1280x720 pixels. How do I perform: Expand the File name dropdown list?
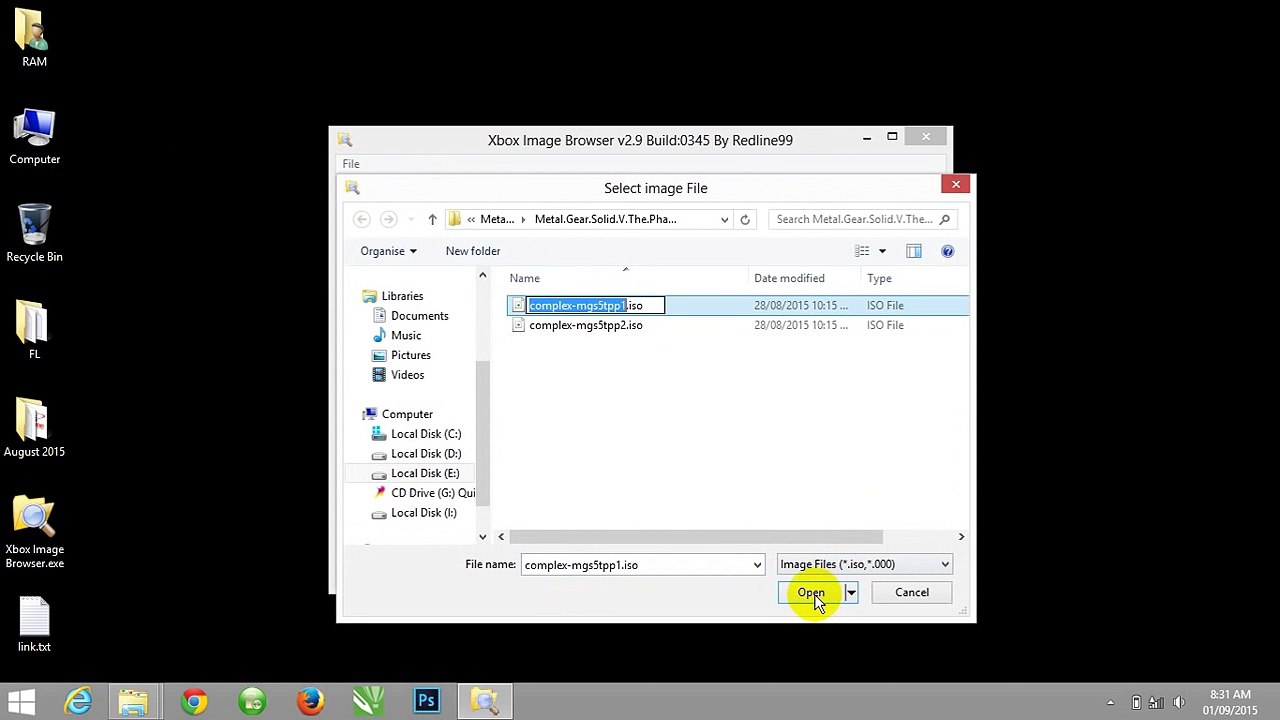(757, 565)
